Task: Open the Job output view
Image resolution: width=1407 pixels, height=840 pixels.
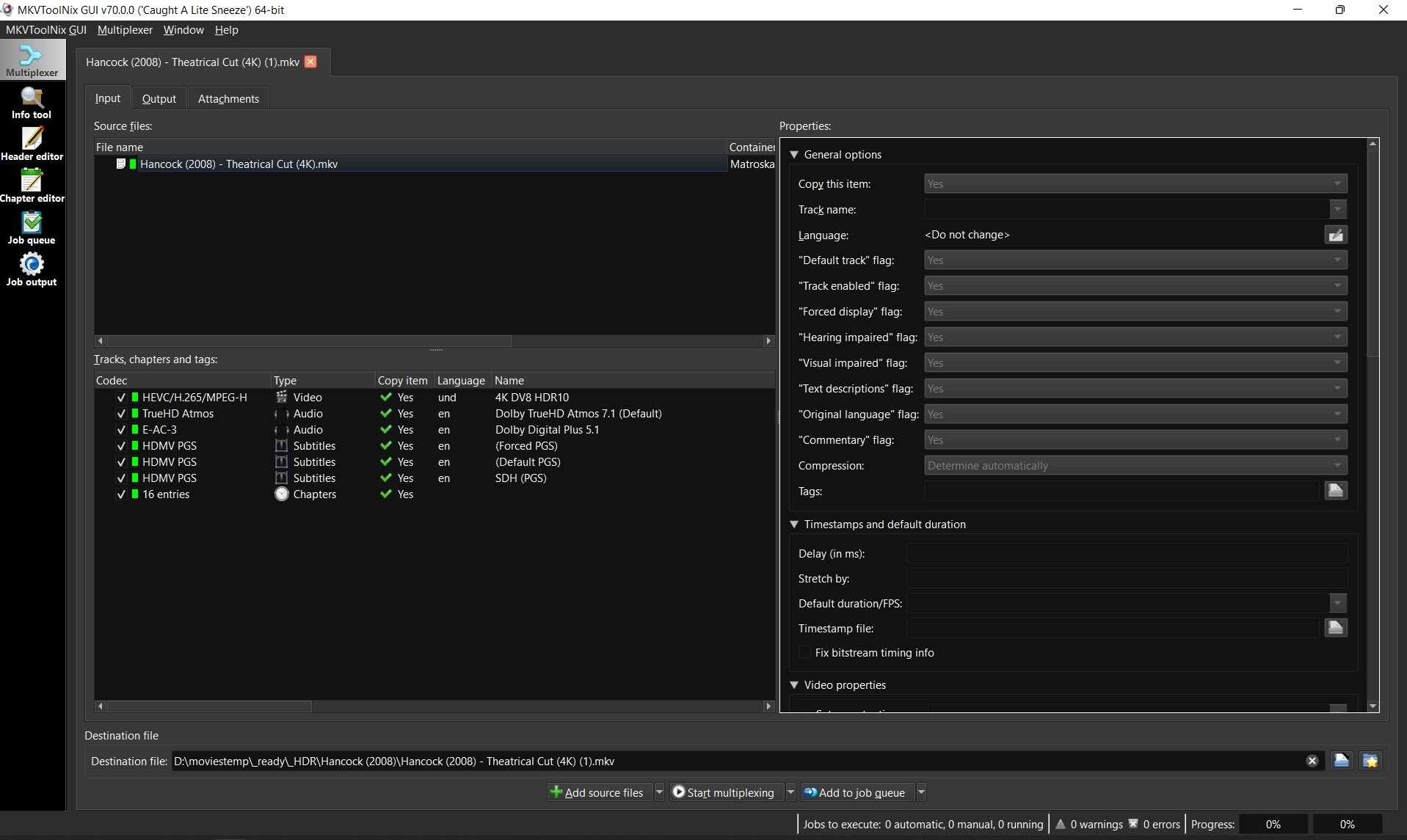Action: point(32,270)
